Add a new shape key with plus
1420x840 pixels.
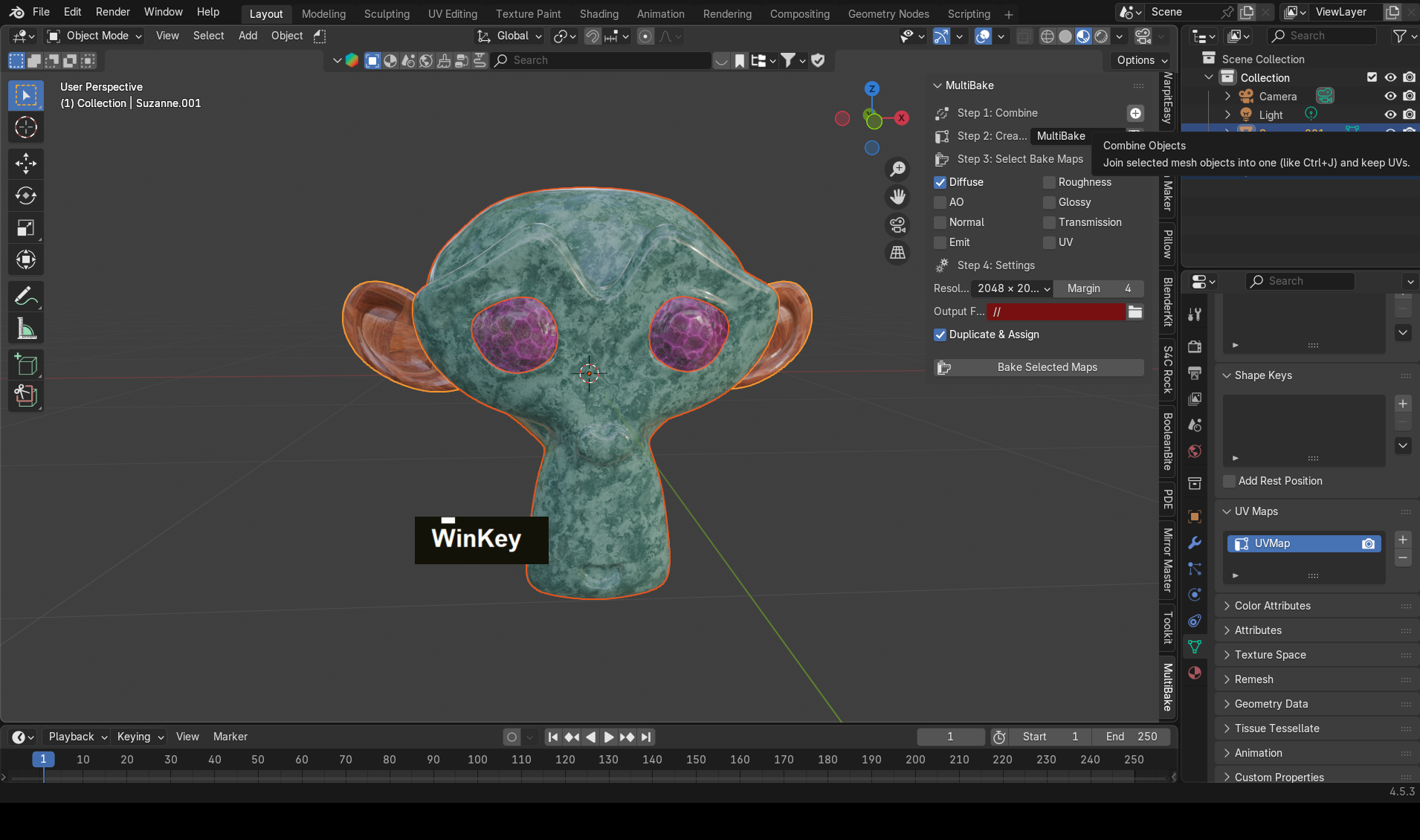pyautogui.click(x=1403, y=404)
